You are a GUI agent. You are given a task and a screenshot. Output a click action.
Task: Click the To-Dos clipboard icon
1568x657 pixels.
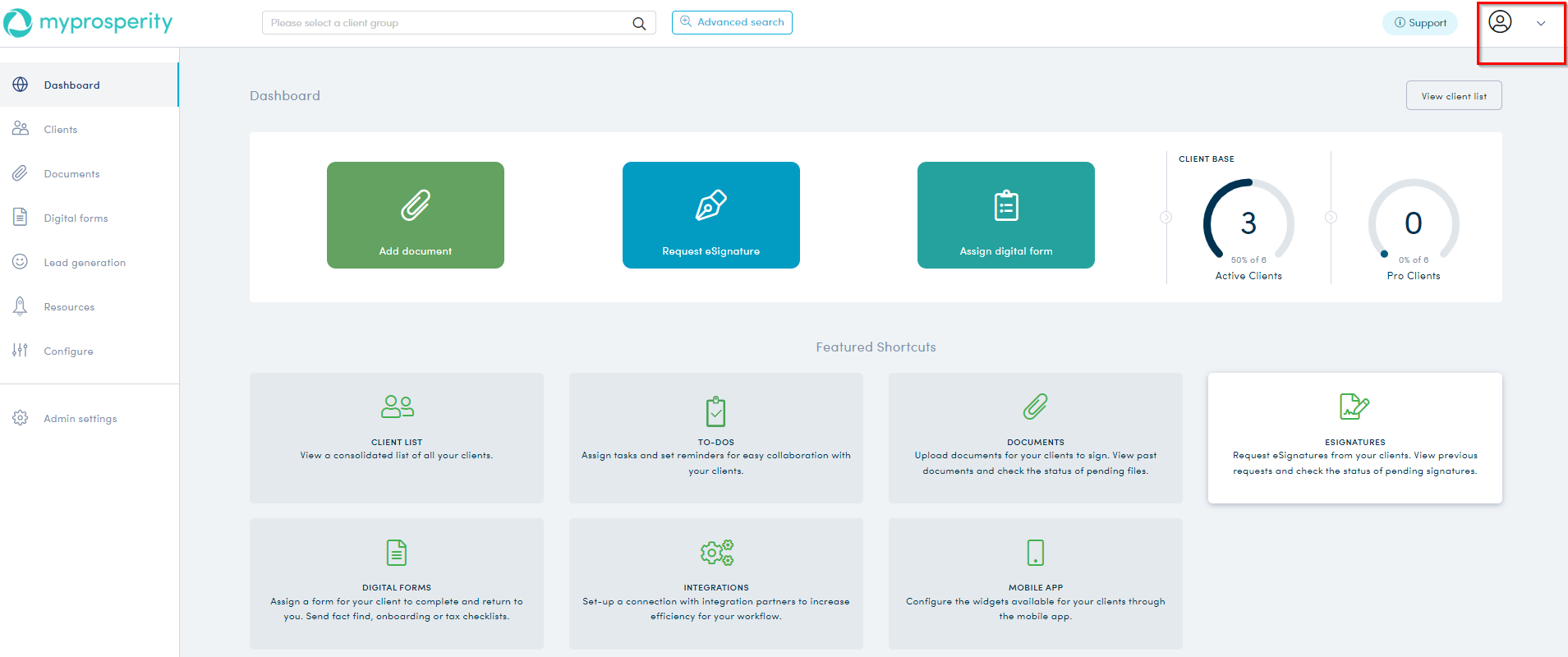point(715,411)
